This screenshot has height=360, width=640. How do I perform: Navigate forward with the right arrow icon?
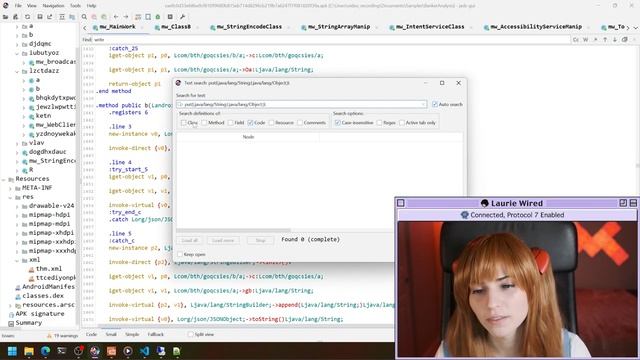click(x=126, y=17)
